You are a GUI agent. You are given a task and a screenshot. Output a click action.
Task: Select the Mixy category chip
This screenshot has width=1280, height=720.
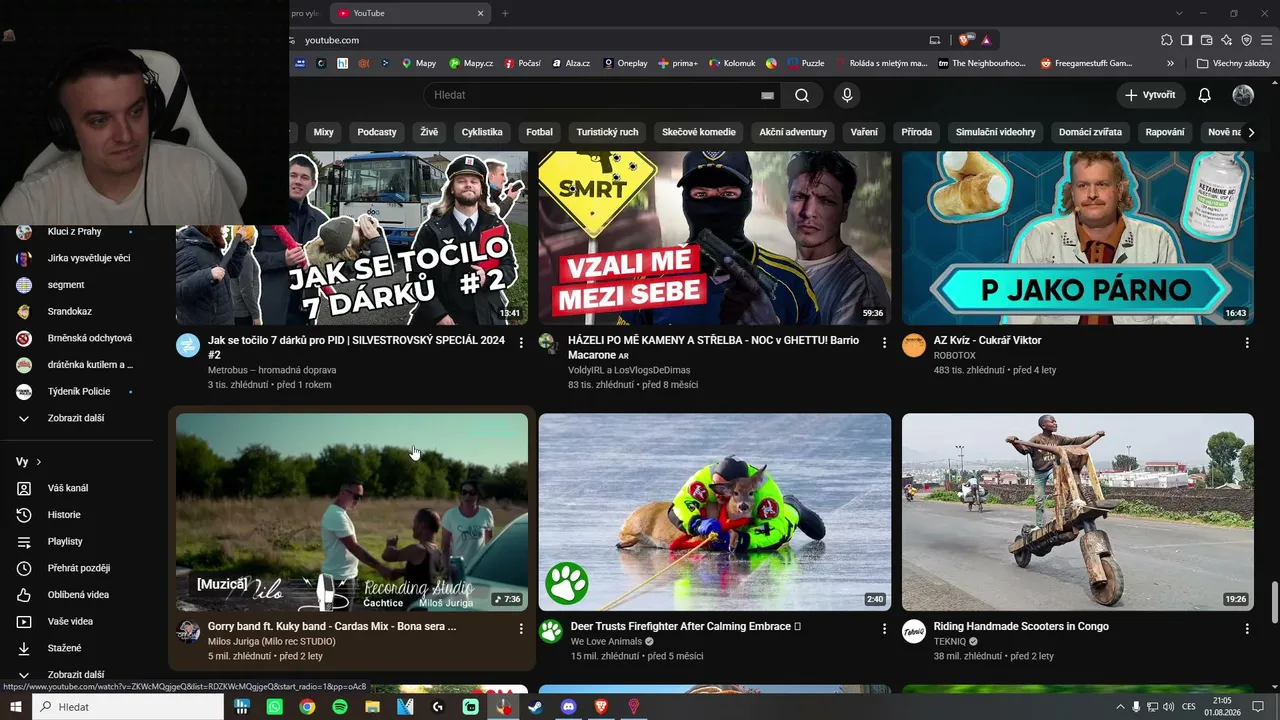(x=323, y=132)
